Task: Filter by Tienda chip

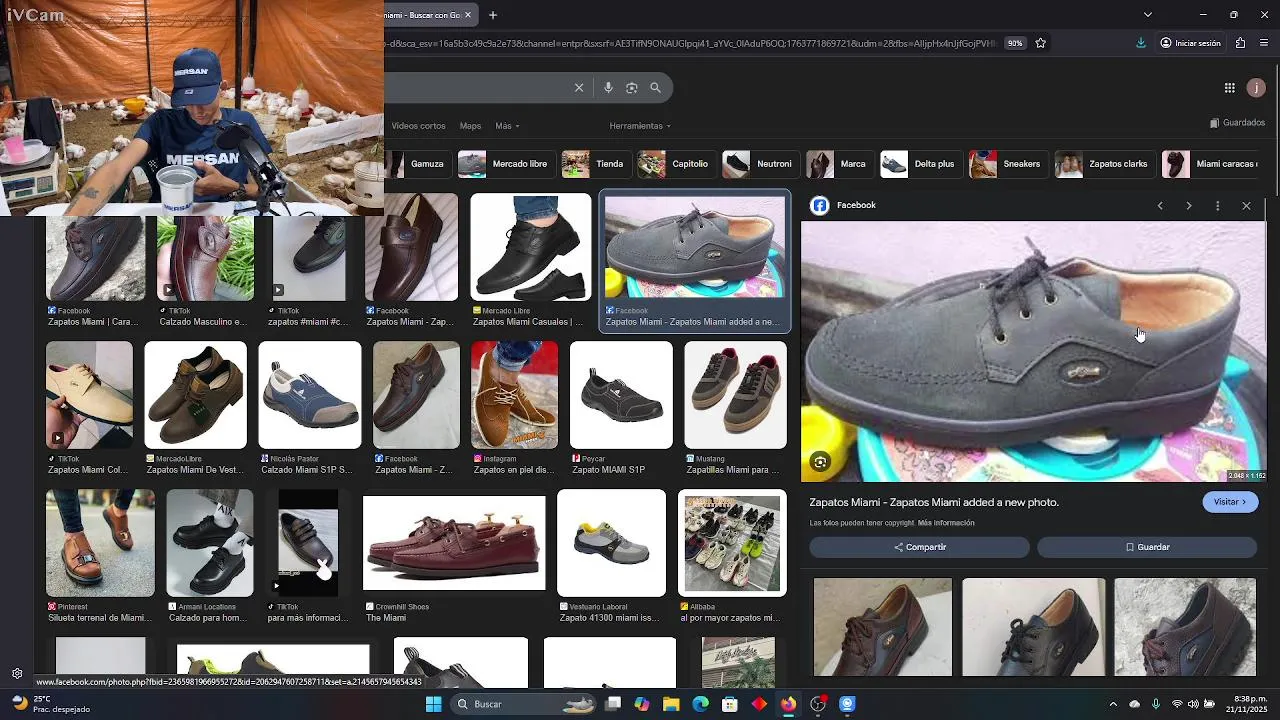Action: click(x=594, y=164)
